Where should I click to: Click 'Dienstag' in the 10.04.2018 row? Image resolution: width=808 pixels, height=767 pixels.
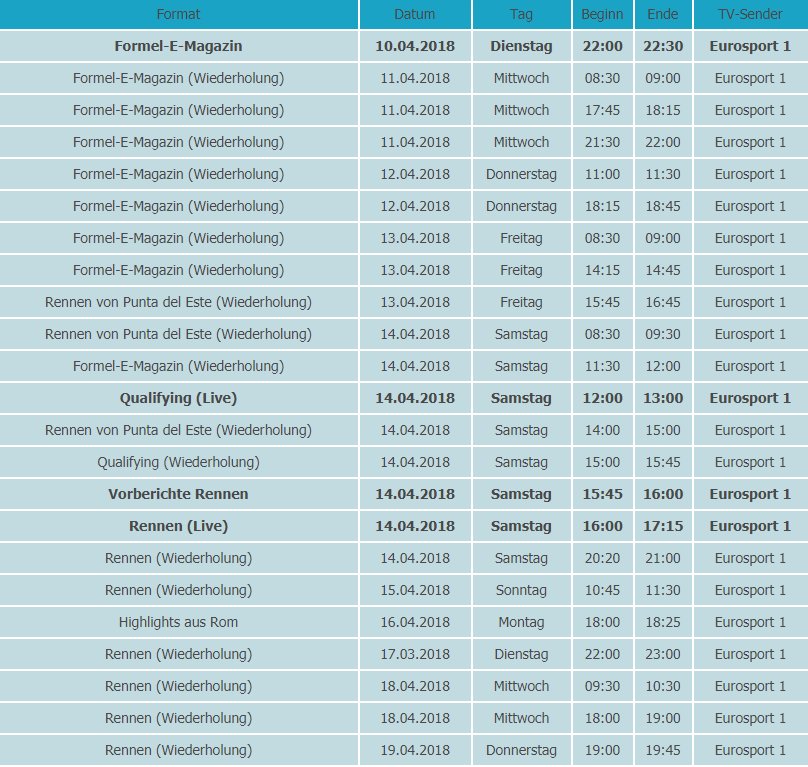[x=521, y=46]
